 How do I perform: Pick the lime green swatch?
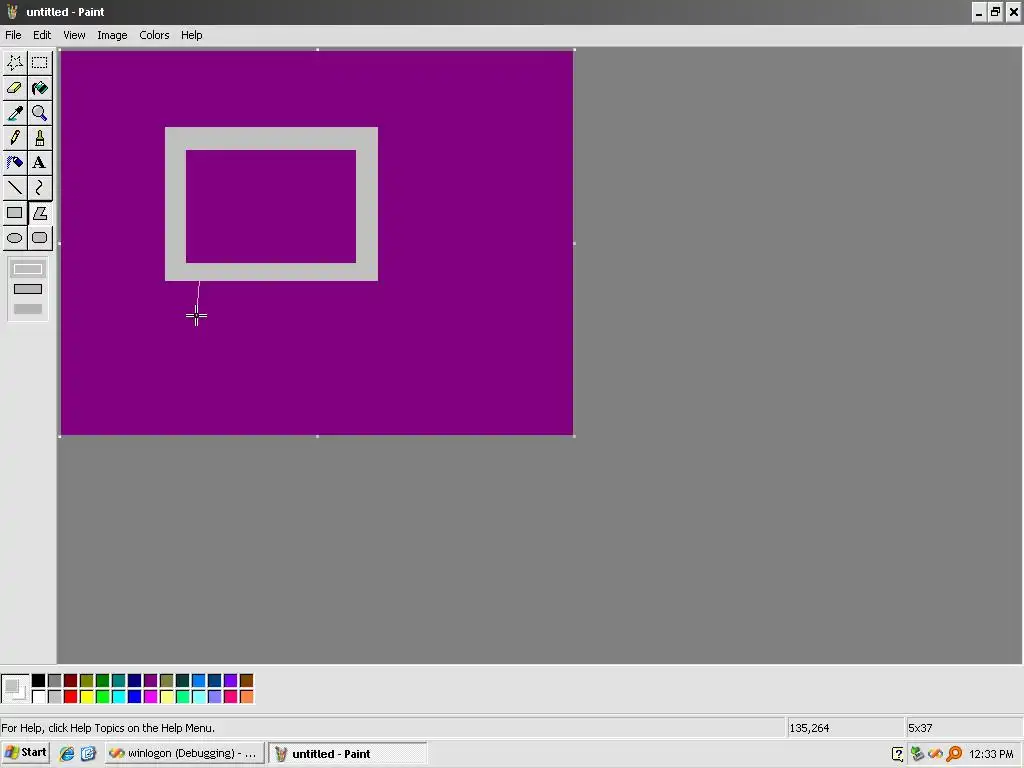[x=103, y=697]
